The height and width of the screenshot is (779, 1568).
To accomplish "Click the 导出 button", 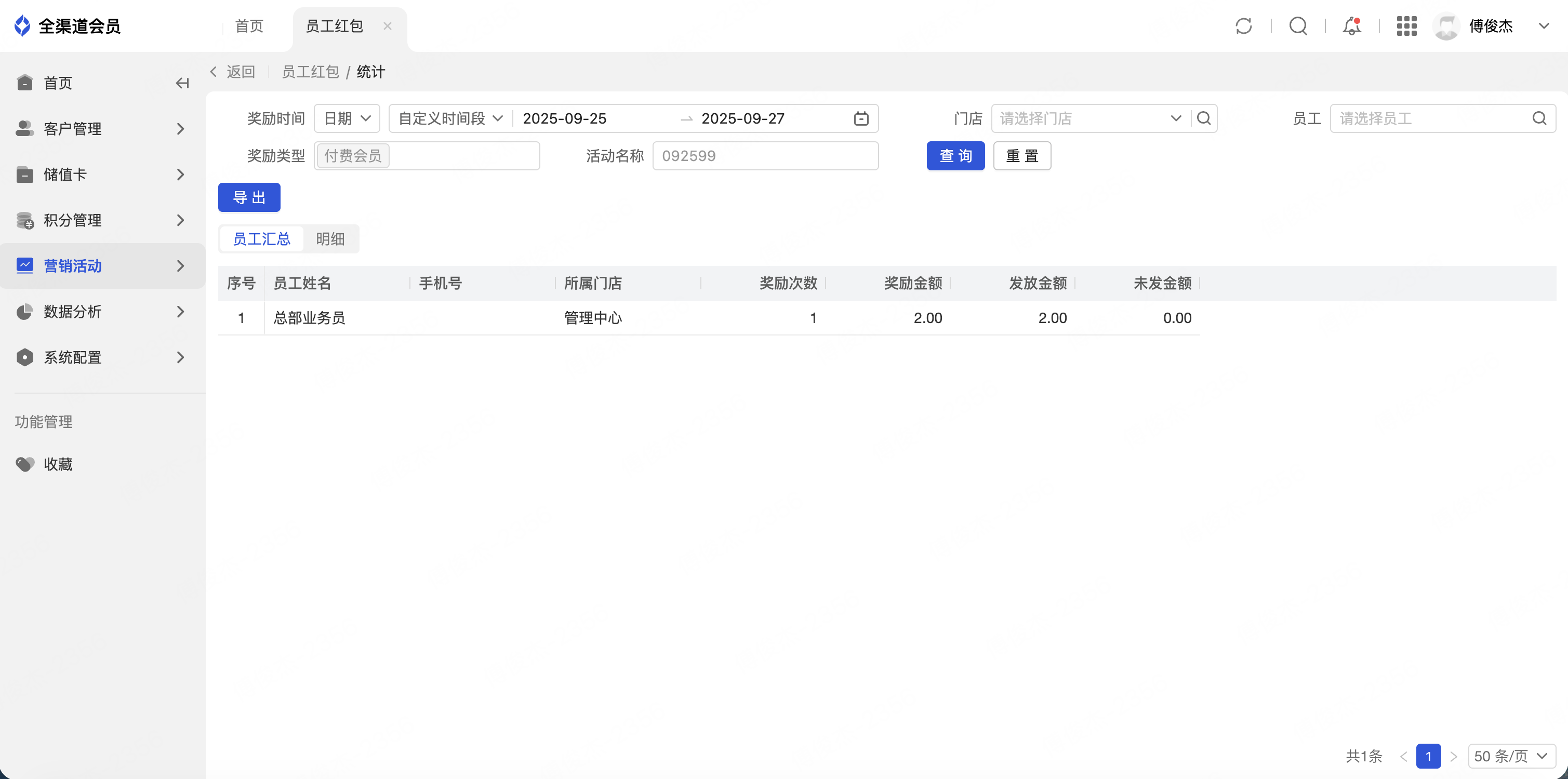I will 249,198.
